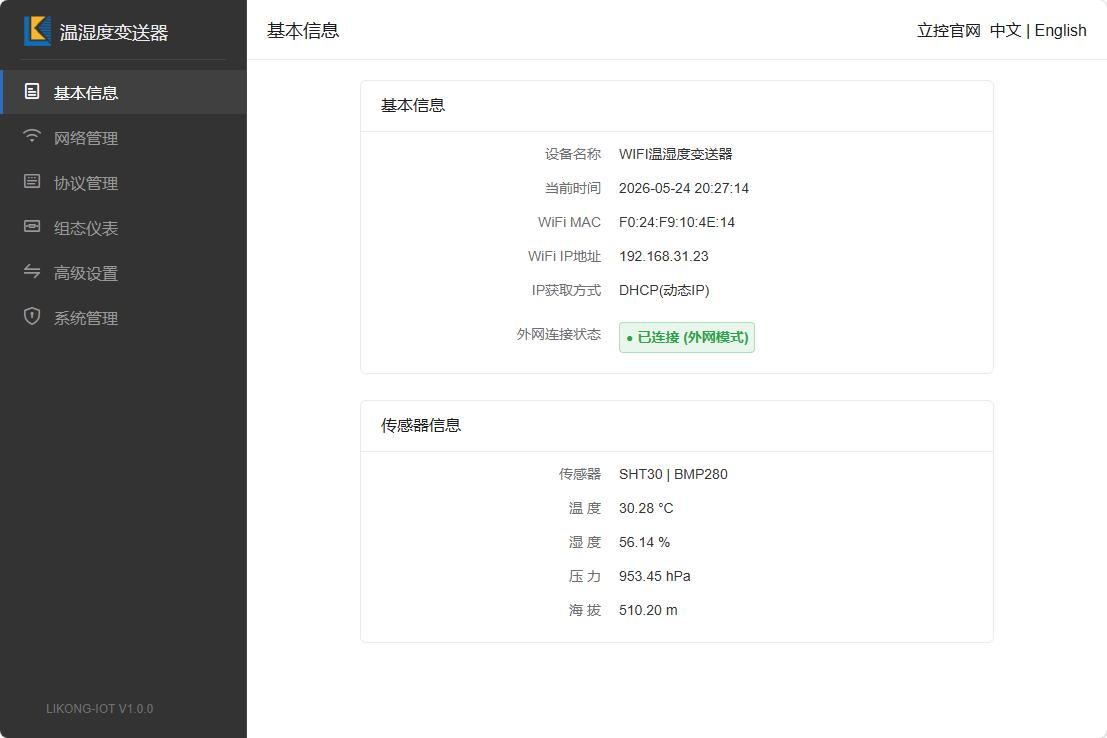Click the pressure reading 953.45 hPa
1107x738 pixels.
(654, 576)
